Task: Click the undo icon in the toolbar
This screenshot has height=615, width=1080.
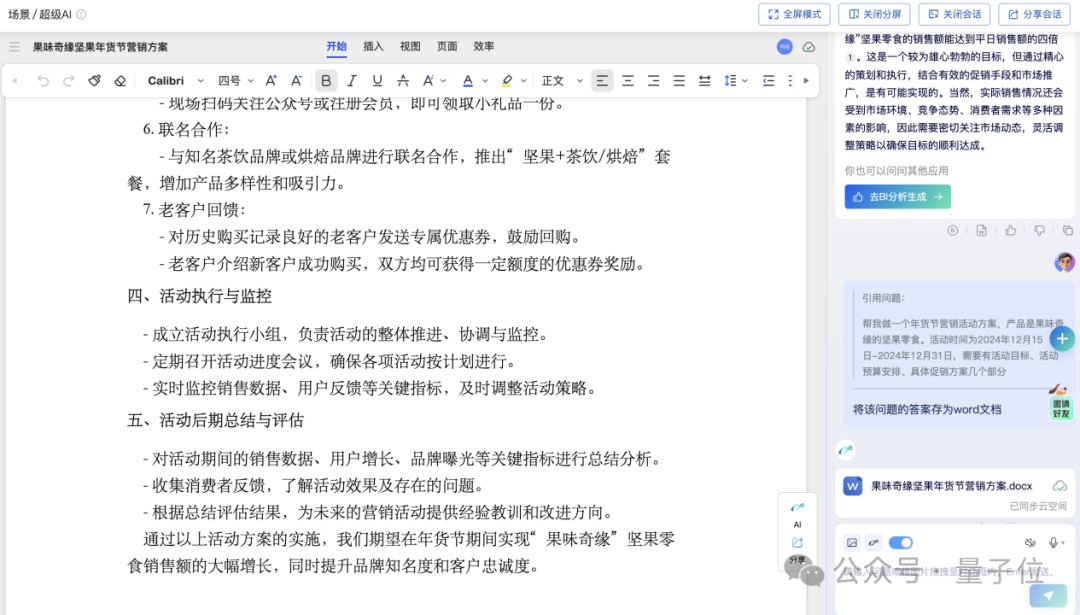Action: pyautogui.click(x=42, y=80)
